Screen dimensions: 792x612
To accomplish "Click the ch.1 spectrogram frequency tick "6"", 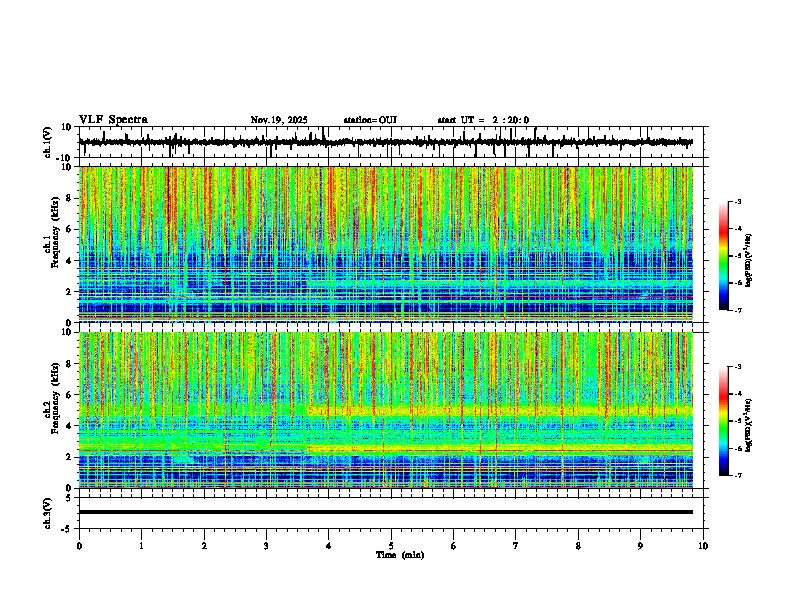I will pyautogui.click(x=70, y=230).
